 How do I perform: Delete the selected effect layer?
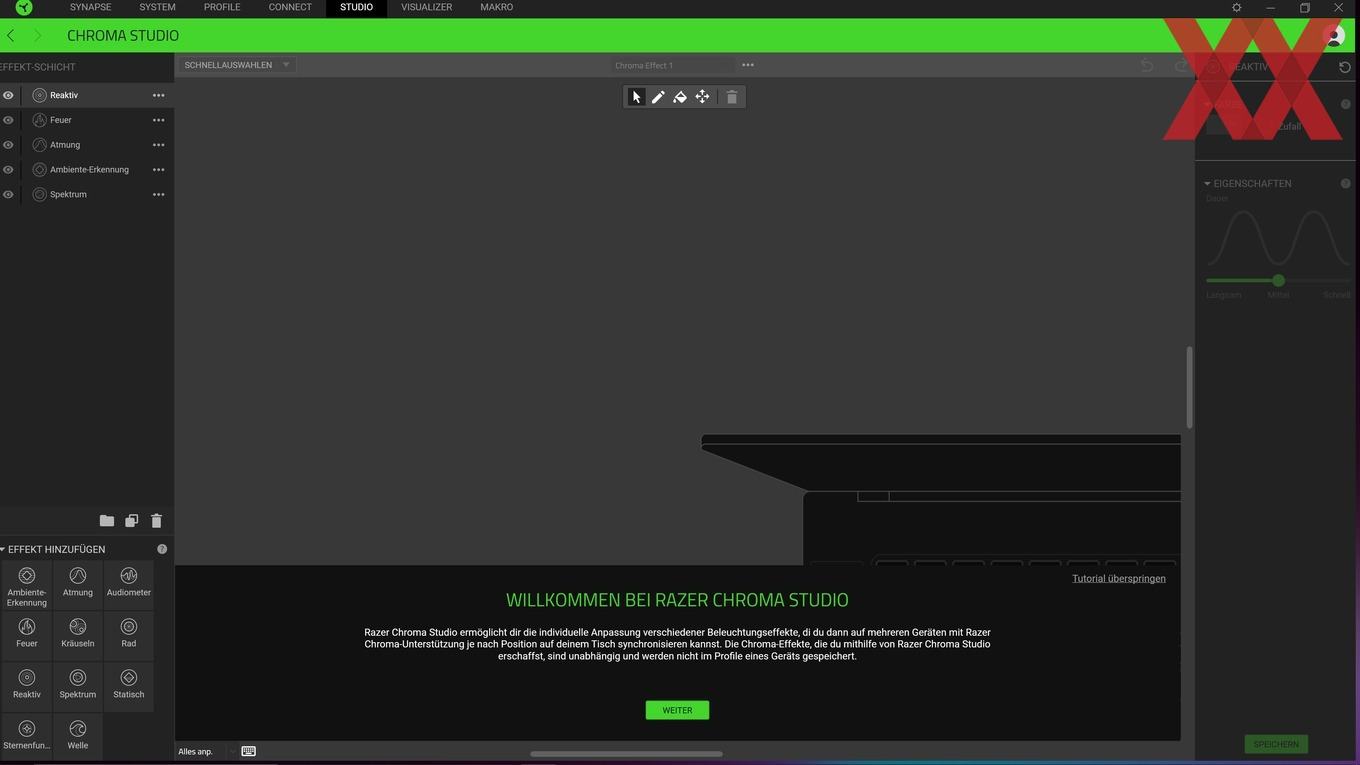[156, 521]
